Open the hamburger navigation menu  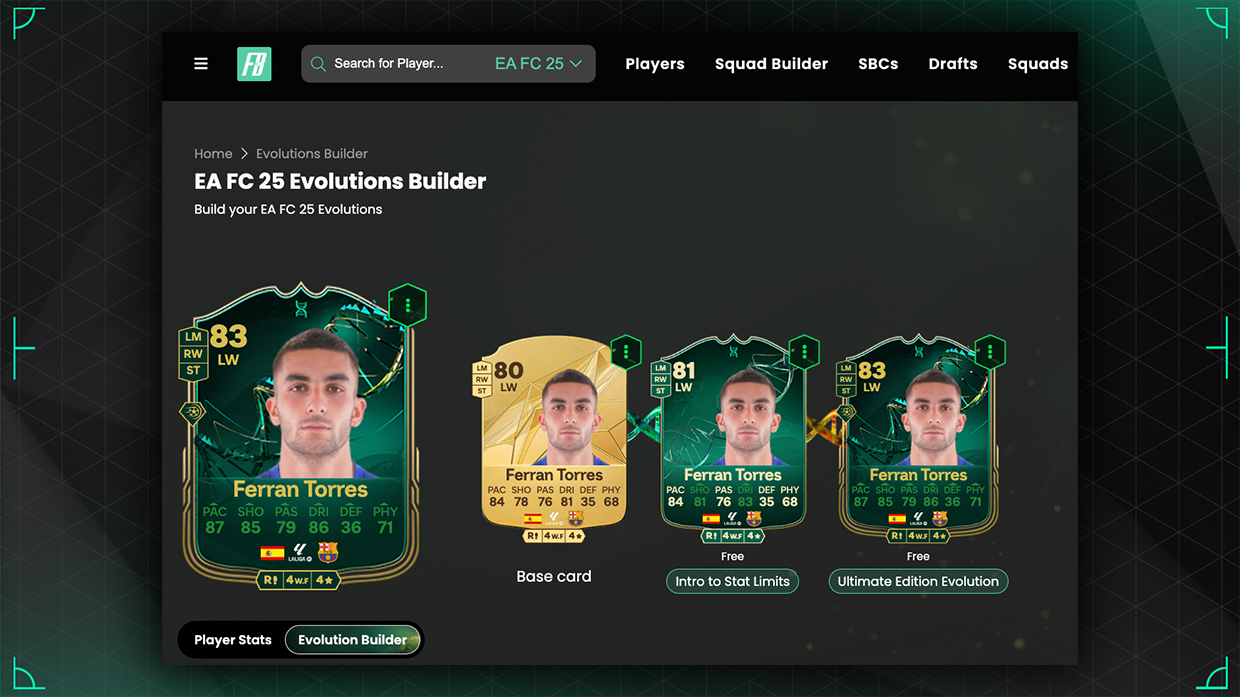point(201,64)
